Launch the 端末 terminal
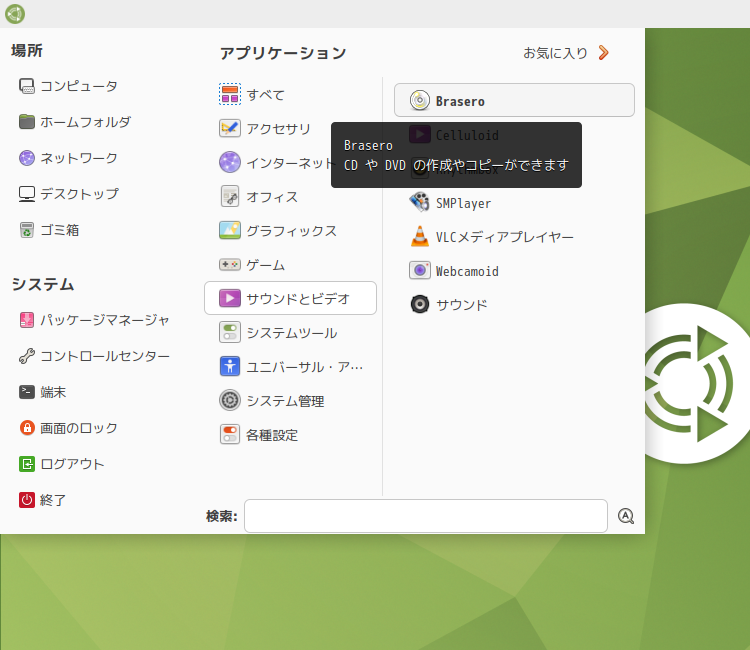 43,392
